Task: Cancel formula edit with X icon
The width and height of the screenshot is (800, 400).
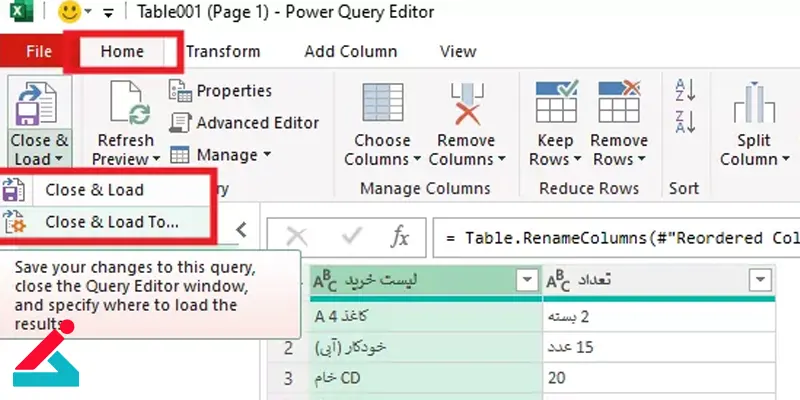Action: (297, 237)
